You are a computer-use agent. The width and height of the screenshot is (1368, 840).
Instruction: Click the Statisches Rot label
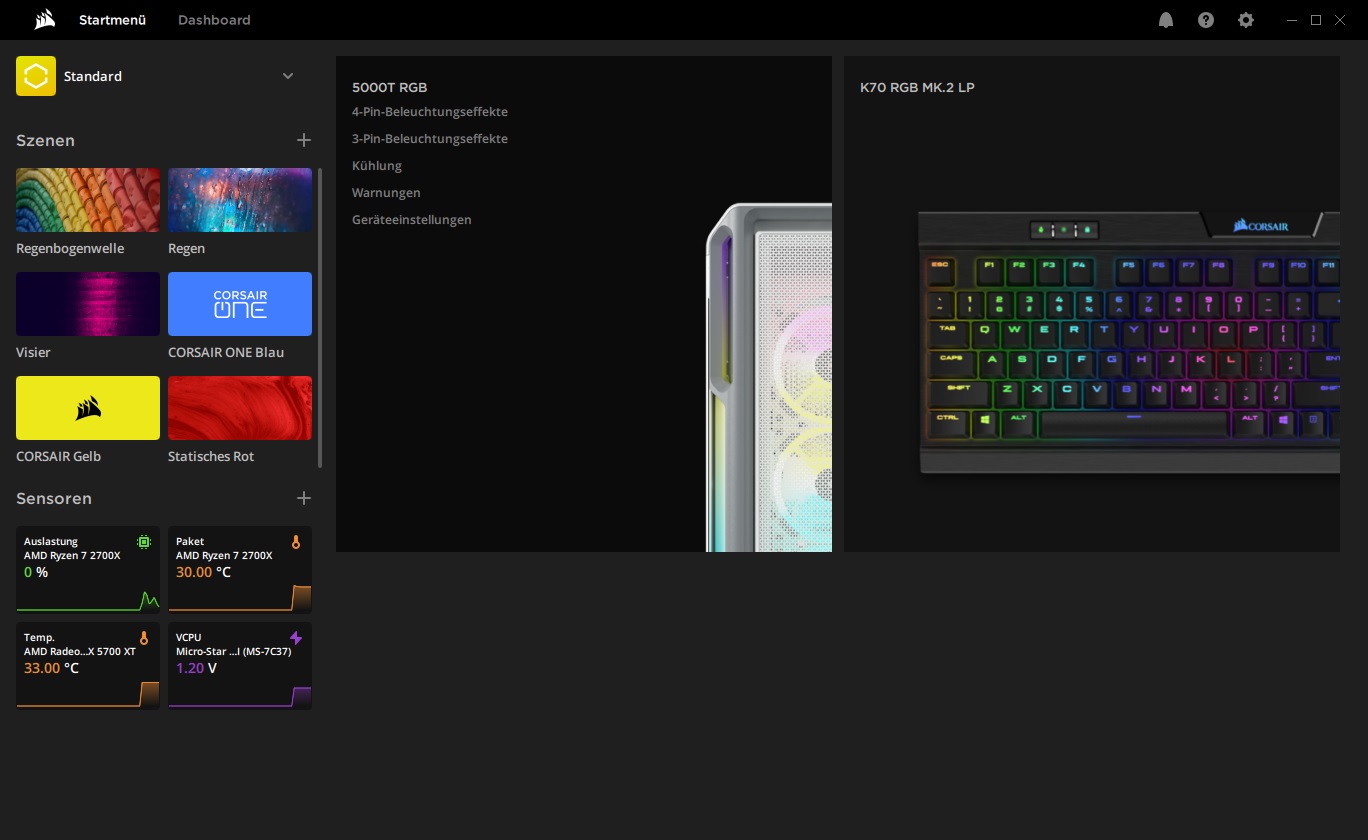(x=211, y=457)
